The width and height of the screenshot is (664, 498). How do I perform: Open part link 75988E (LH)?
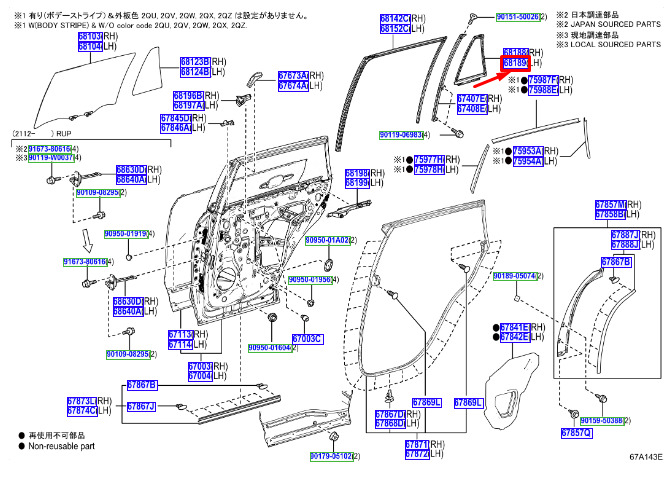tap(543, 90)
